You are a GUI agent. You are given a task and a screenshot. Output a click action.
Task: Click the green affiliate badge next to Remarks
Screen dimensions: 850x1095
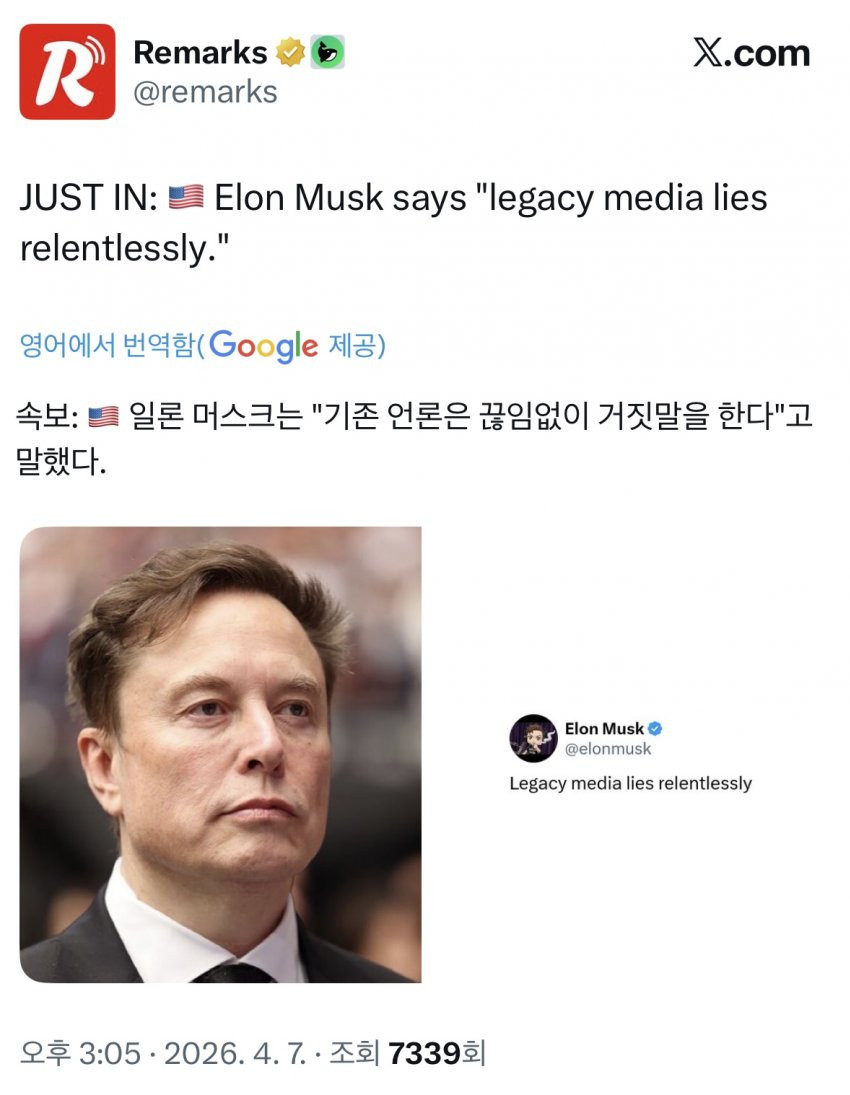click(x=327, y=52)
